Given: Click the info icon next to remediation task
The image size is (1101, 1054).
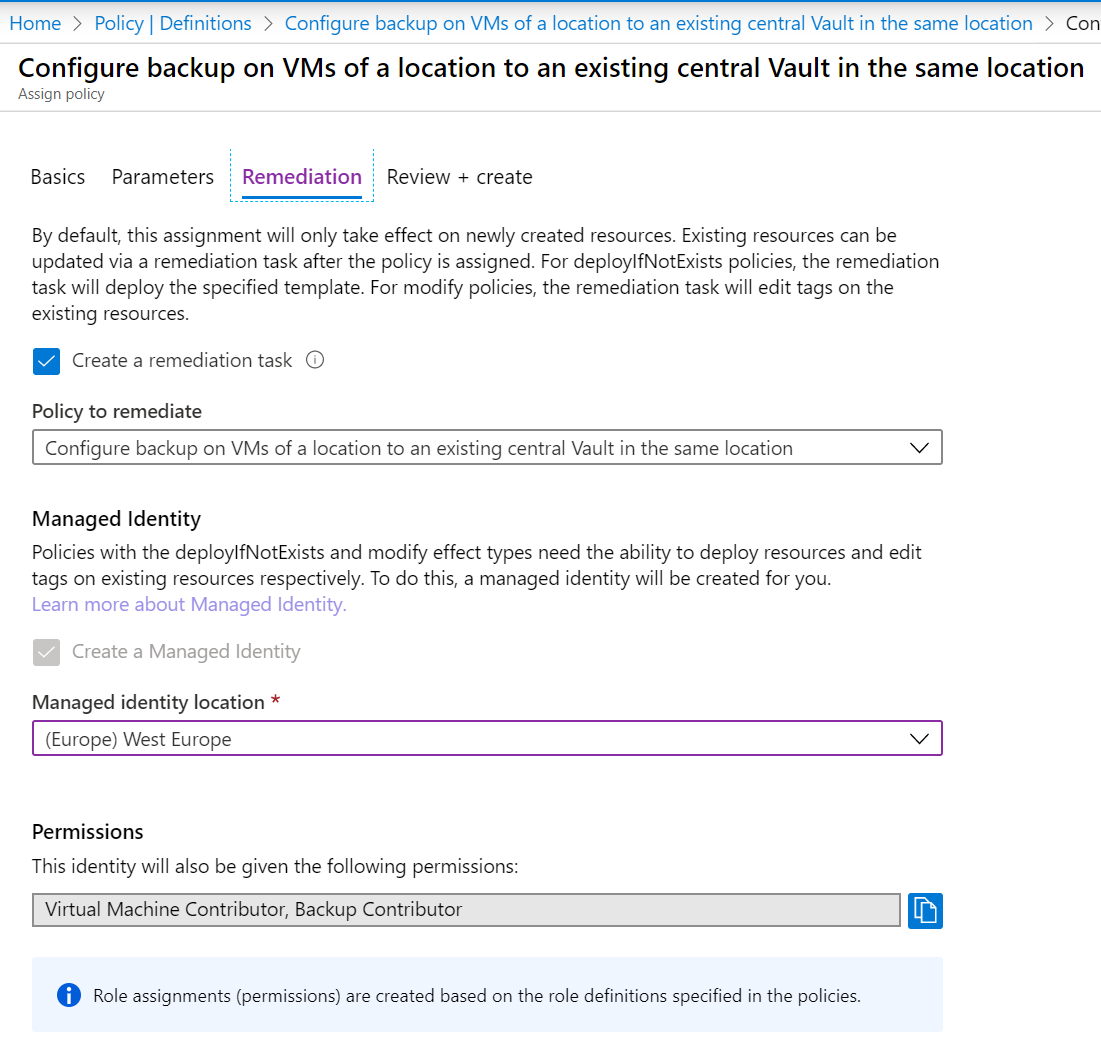Looking at the screenshot, I should pos(315,360).
